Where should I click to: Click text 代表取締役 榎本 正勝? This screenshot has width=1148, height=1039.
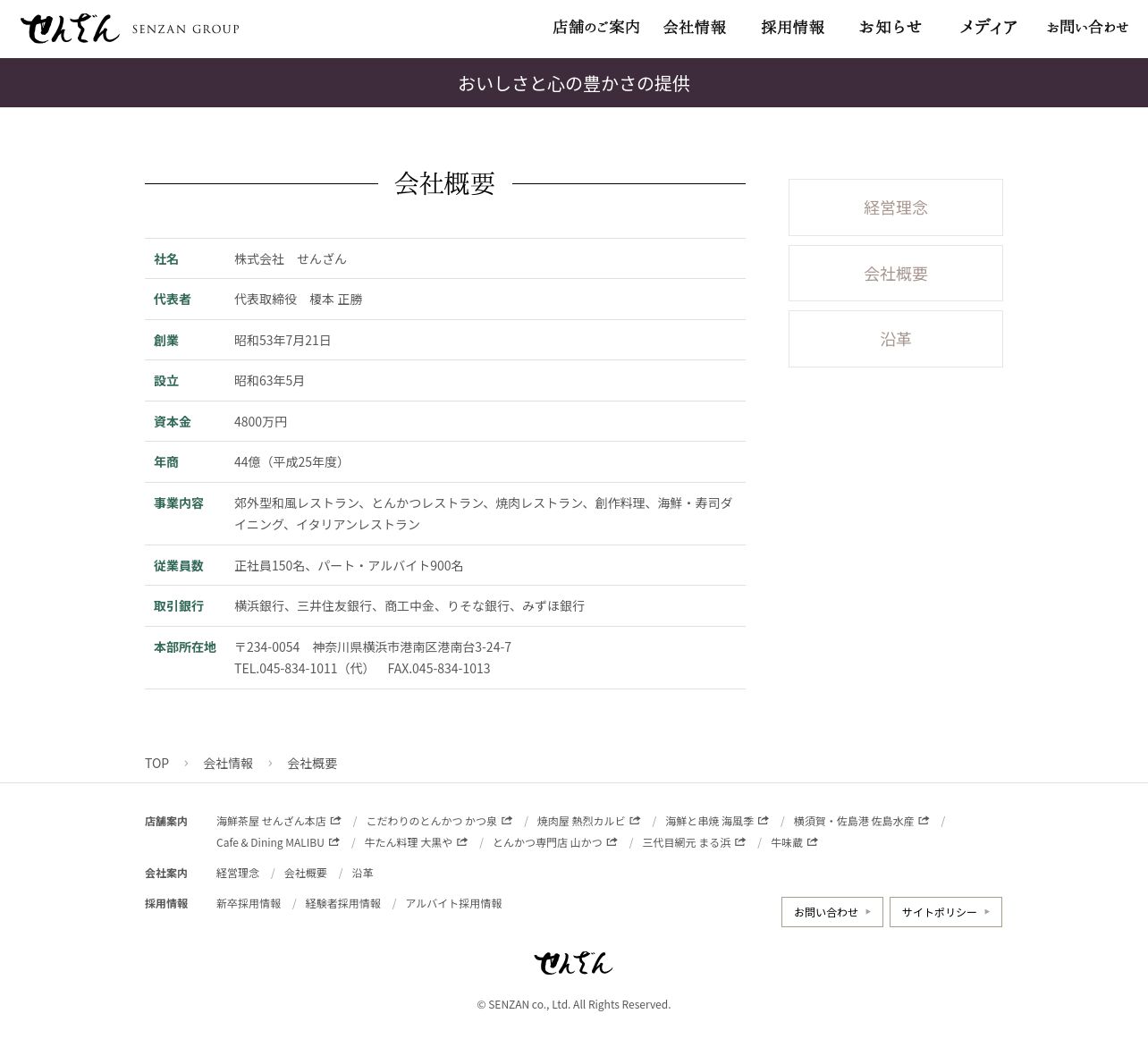click(x=299, y=299)
